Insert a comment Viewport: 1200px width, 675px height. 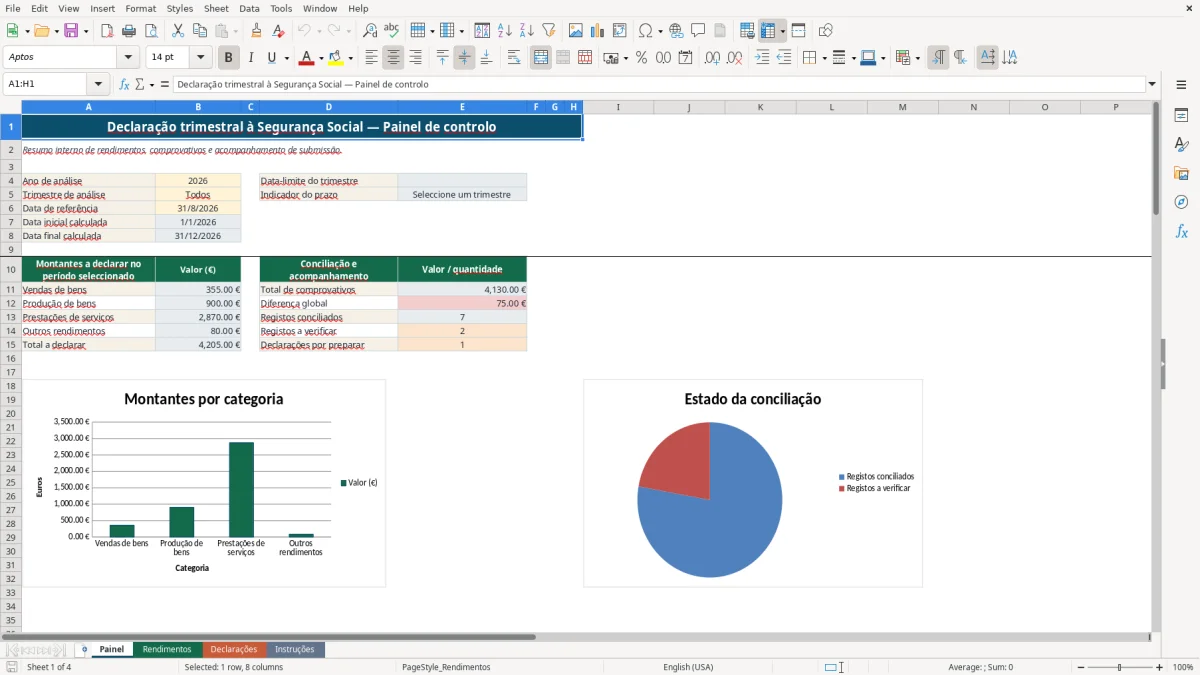(x=699, y=31)
